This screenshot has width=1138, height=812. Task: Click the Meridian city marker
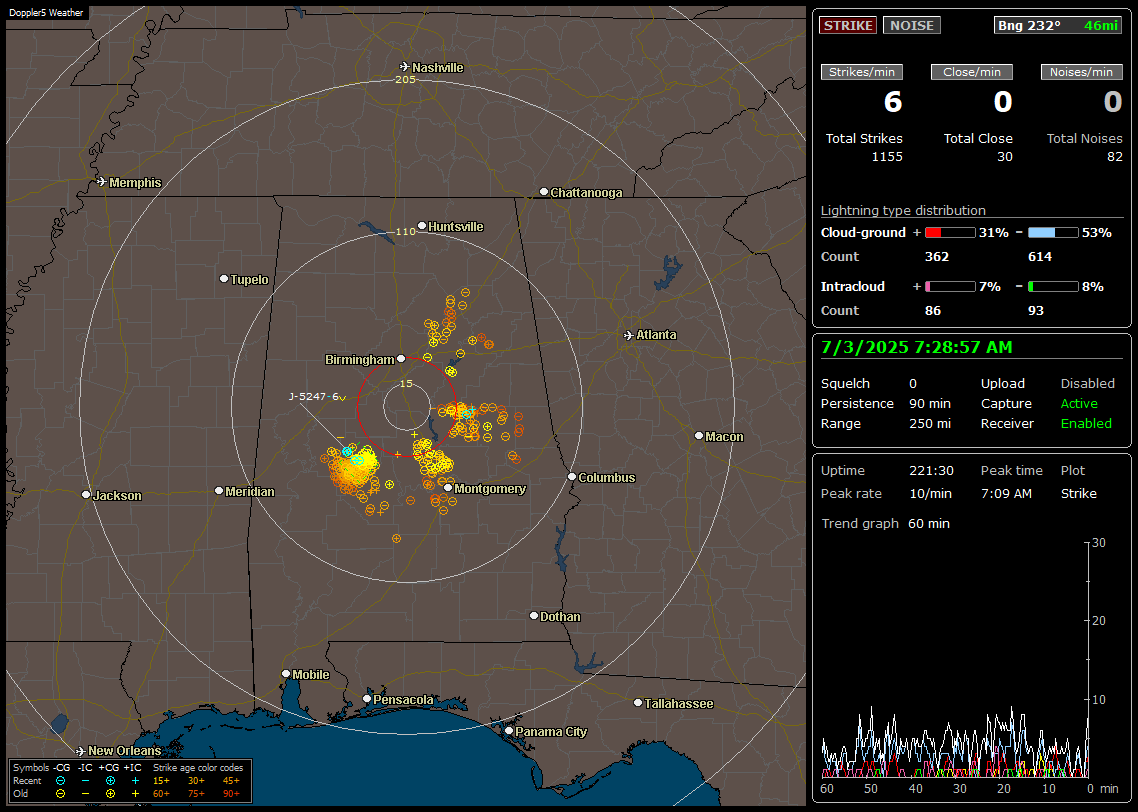[218, 491]
